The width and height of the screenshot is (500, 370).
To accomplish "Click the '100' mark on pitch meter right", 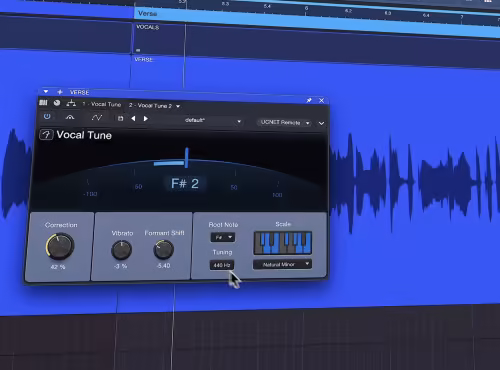I will (277, 195).
